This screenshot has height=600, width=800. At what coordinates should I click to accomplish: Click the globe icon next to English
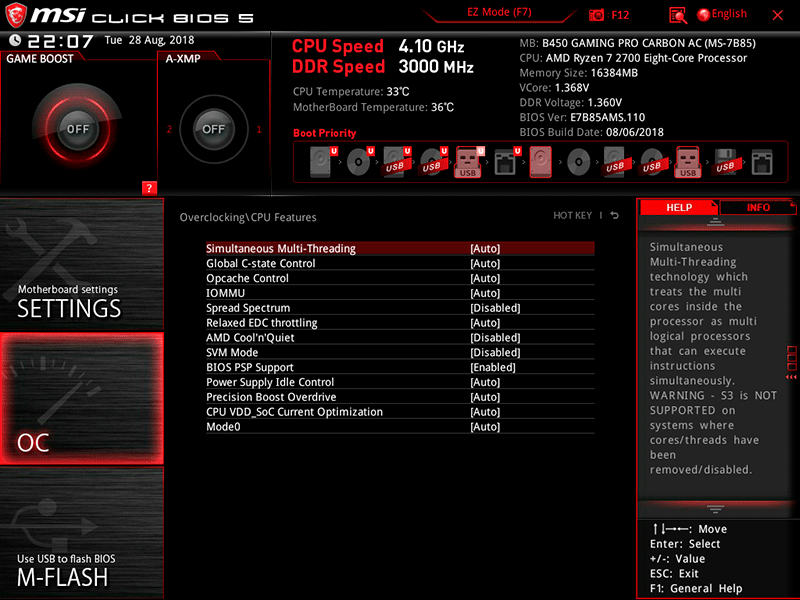tap(704, 13)
